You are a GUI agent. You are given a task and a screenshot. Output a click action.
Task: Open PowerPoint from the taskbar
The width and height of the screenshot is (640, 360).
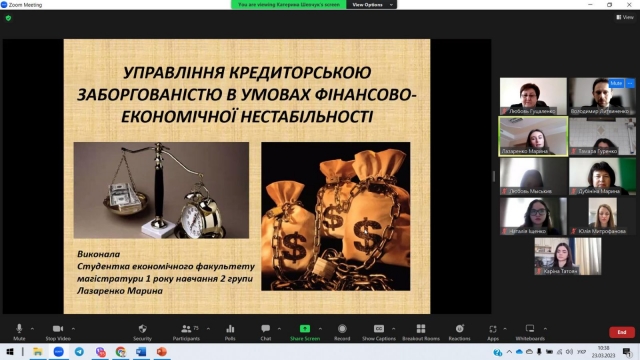[162, 351]
